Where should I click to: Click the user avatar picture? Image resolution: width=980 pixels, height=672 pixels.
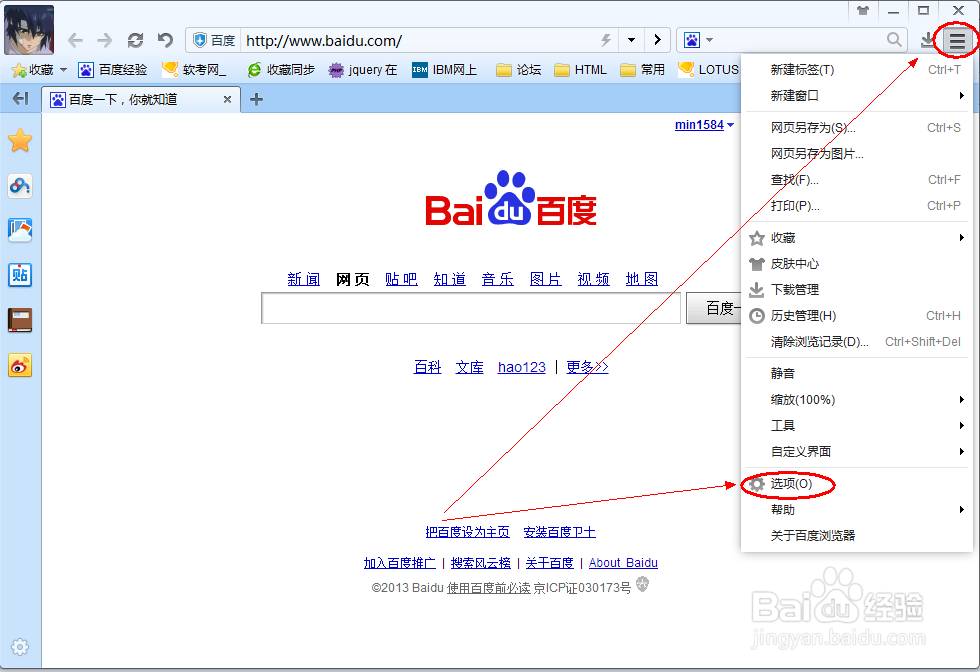pyautogui.click(x=29, y=29)
